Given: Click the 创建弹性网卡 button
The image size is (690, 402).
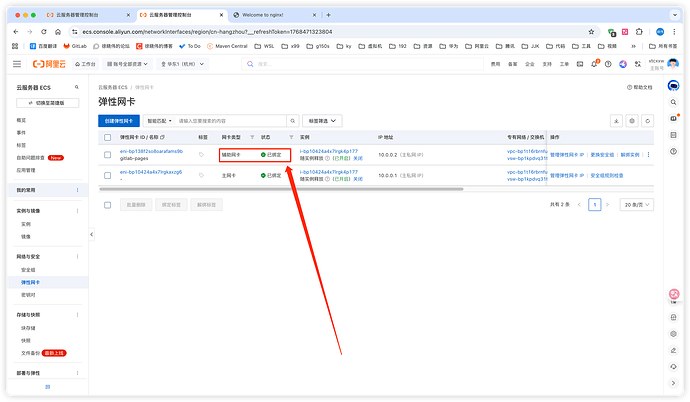Looking at the screenshot, I should [118, 120].
